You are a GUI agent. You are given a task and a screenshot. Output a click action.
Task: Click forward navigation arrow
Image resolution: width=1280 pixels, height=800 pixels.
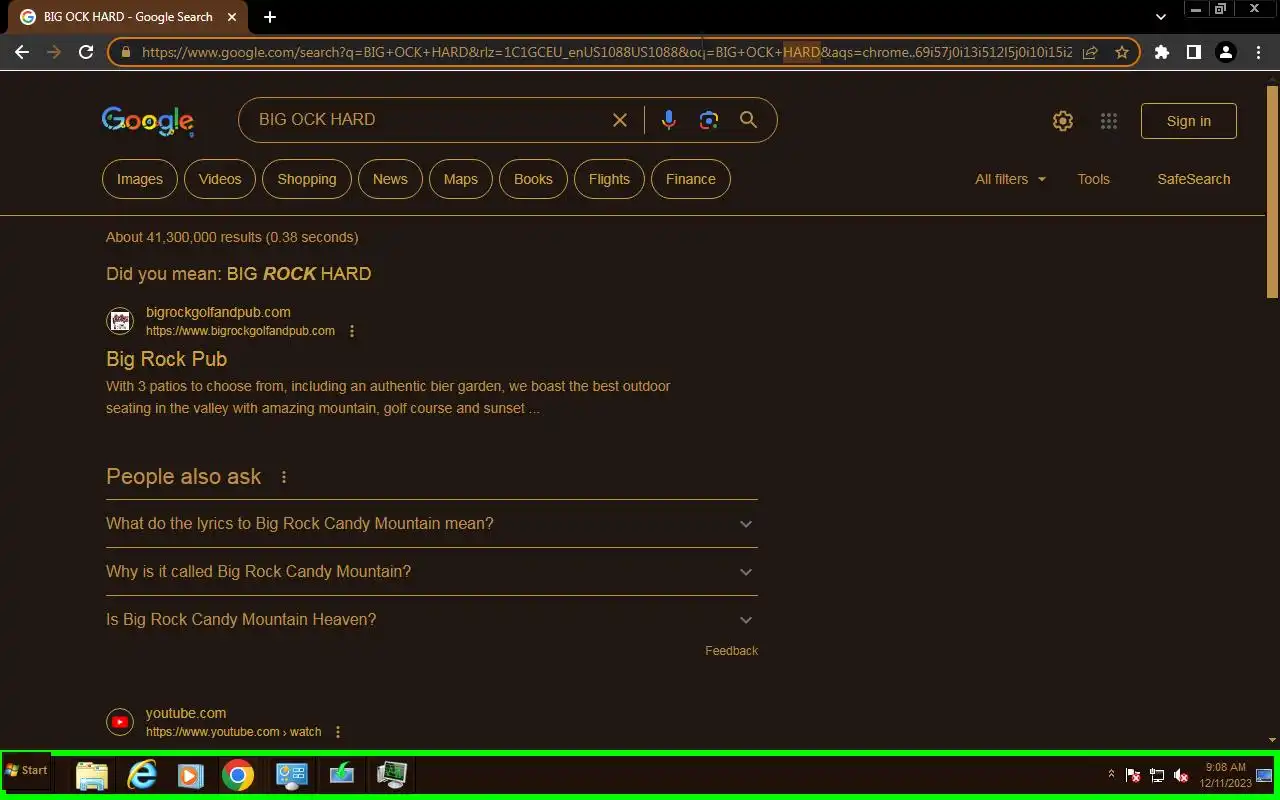(x=54, y=52)
